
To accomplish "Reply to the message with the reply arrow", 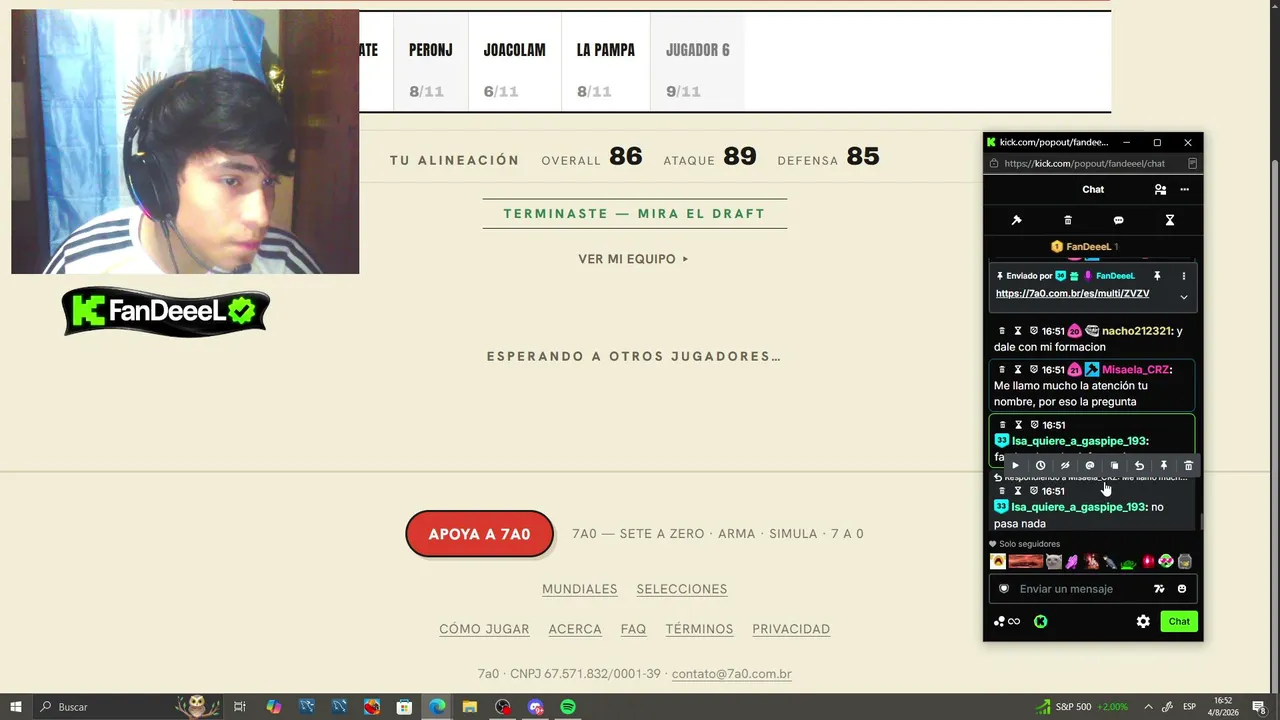I will (1139, 465).
